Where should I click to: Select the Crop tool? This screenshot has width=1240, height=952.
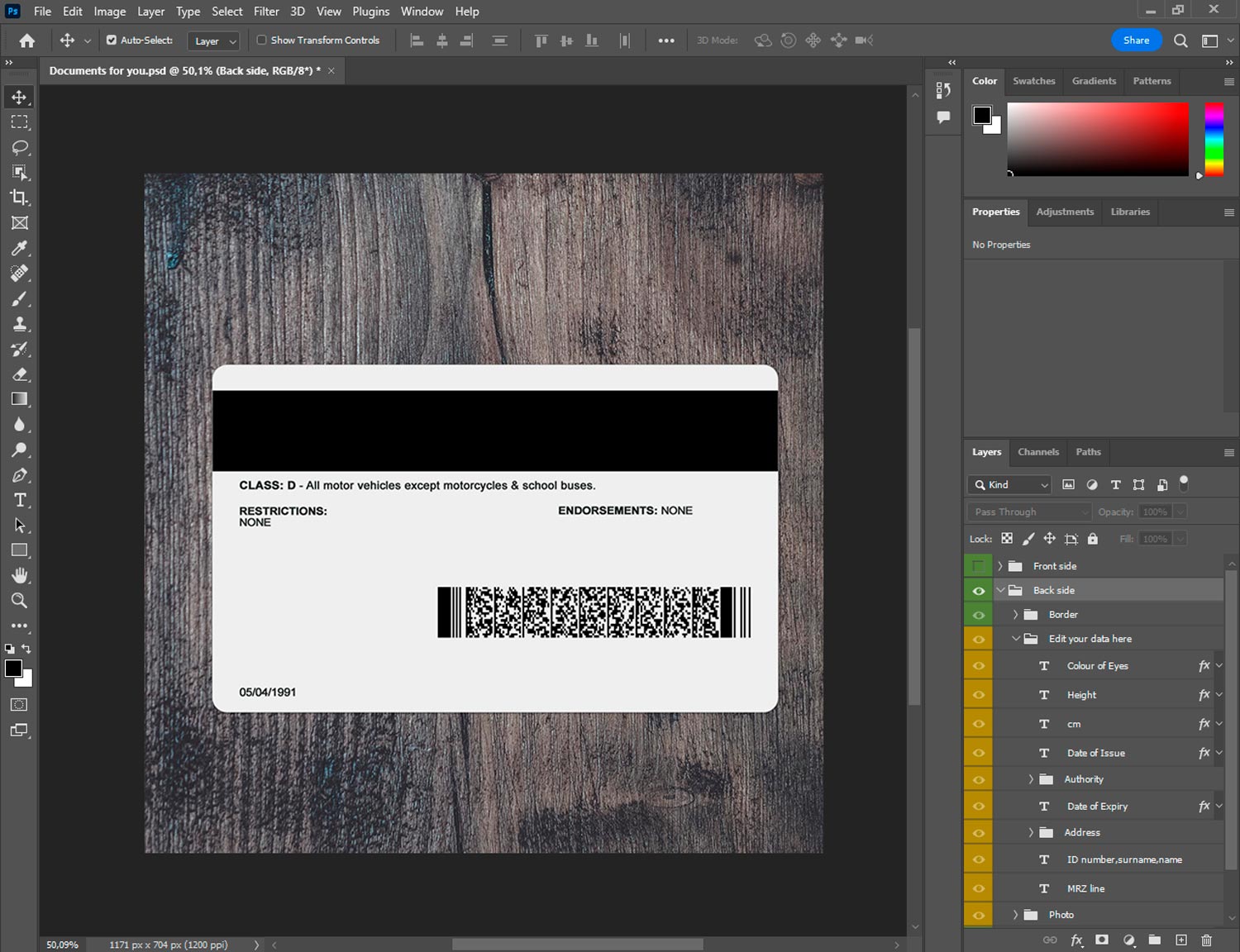(x=20, y=198)
